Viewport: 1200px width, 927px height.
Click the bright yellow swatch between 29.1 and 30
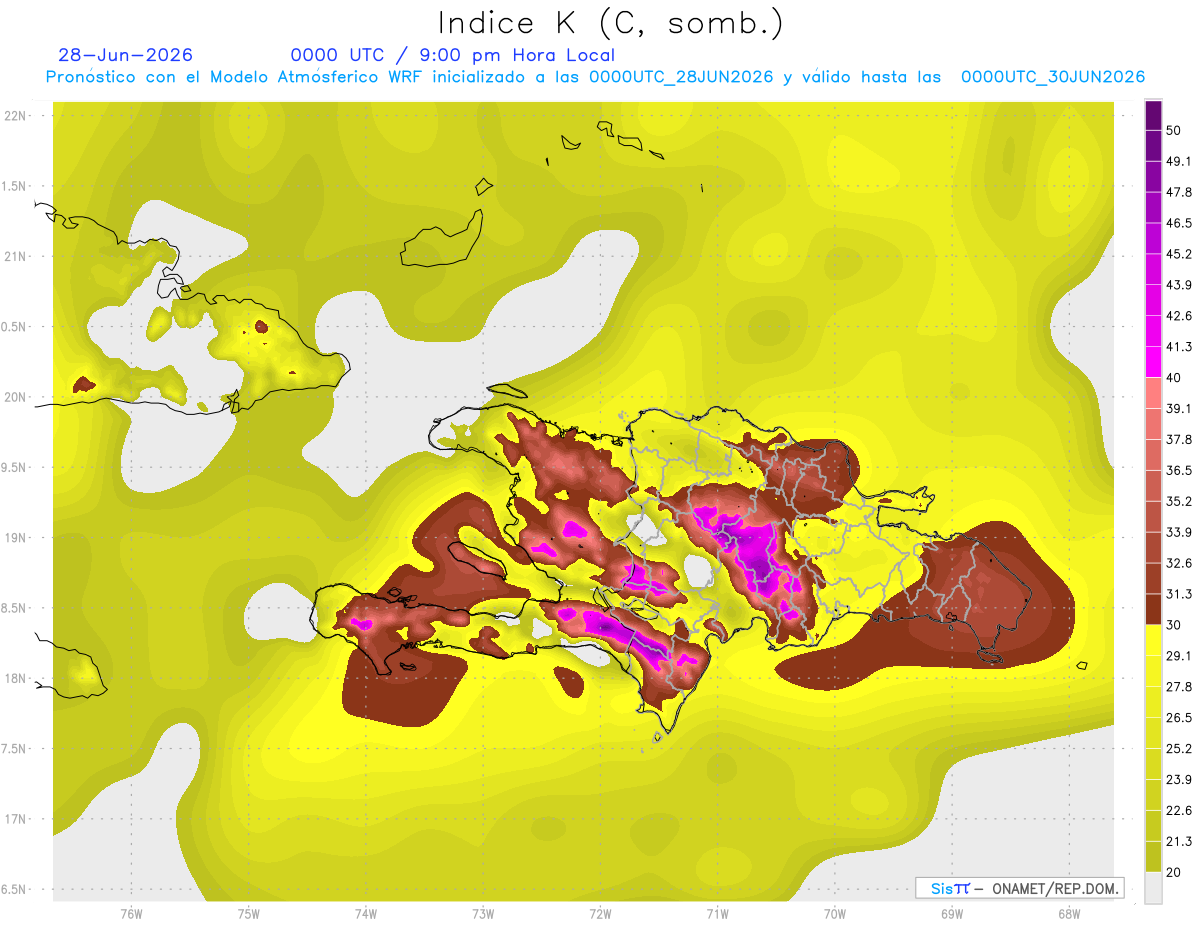[x=1153, y=640]
